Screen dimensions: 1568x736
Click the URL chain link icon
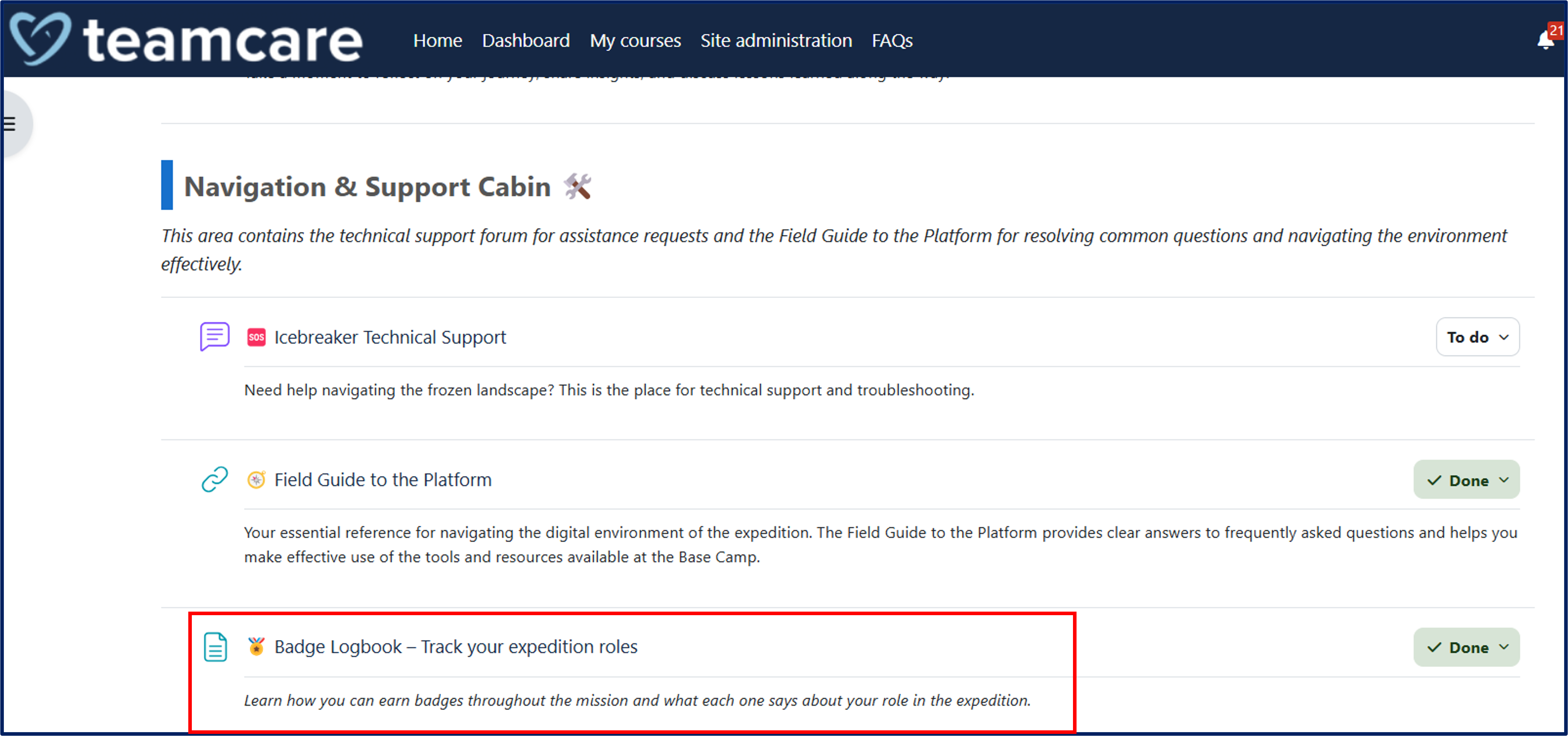pyautogui.click(x=214, y=479)
